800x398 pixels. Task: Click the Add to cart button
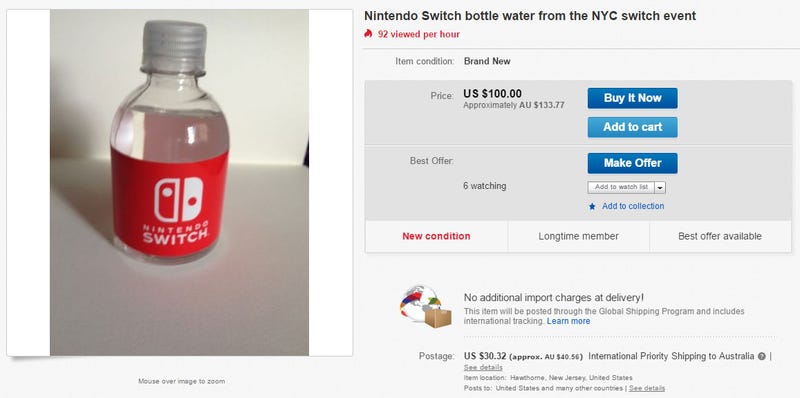pyautogui.click(x=633, y=127)
